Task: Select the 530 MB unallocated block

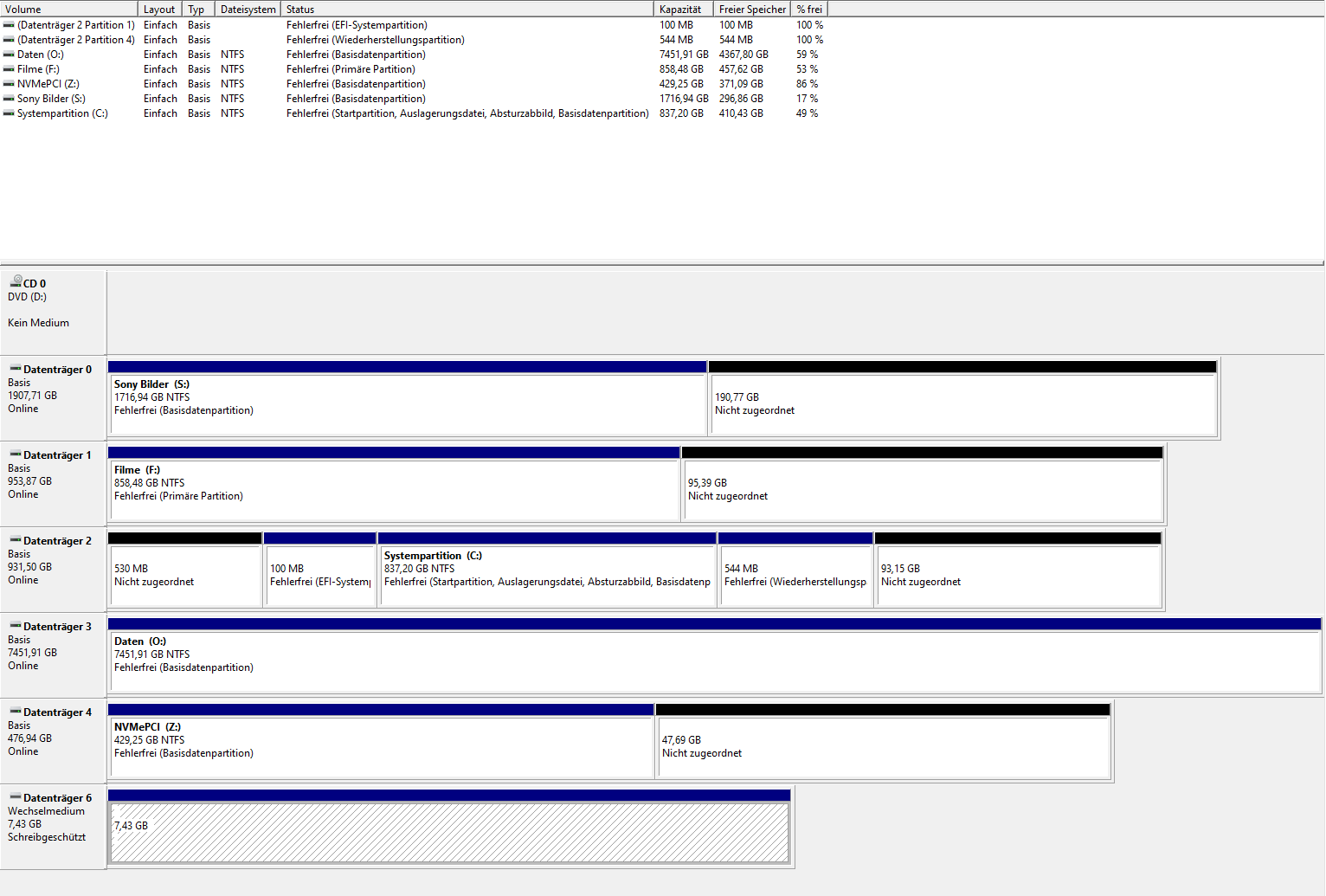Action: [x=185, y=570]
